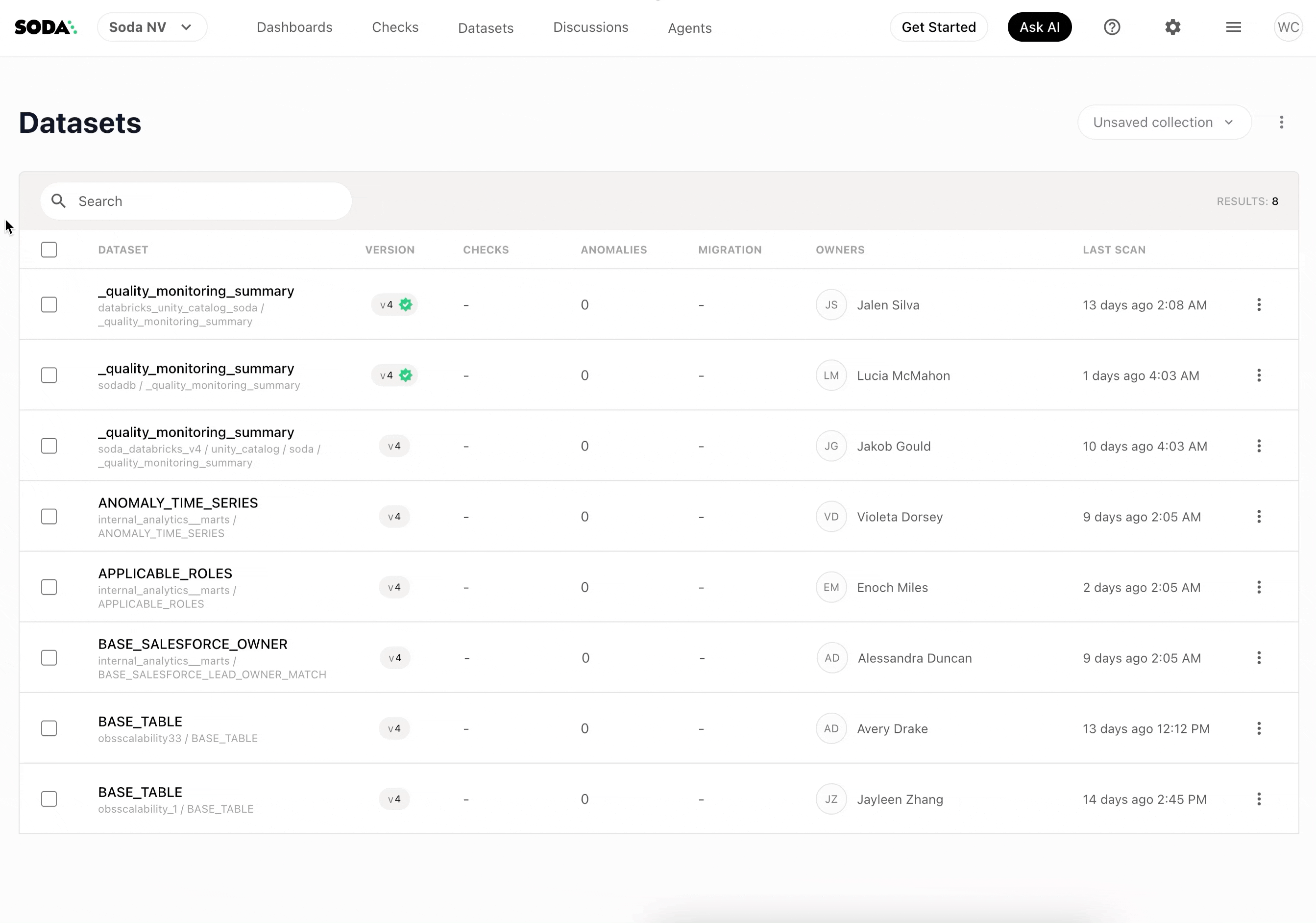Open kebab menu next to Unsaved collection
Screen dimensions: 1316x923
tap(1281, 122)
